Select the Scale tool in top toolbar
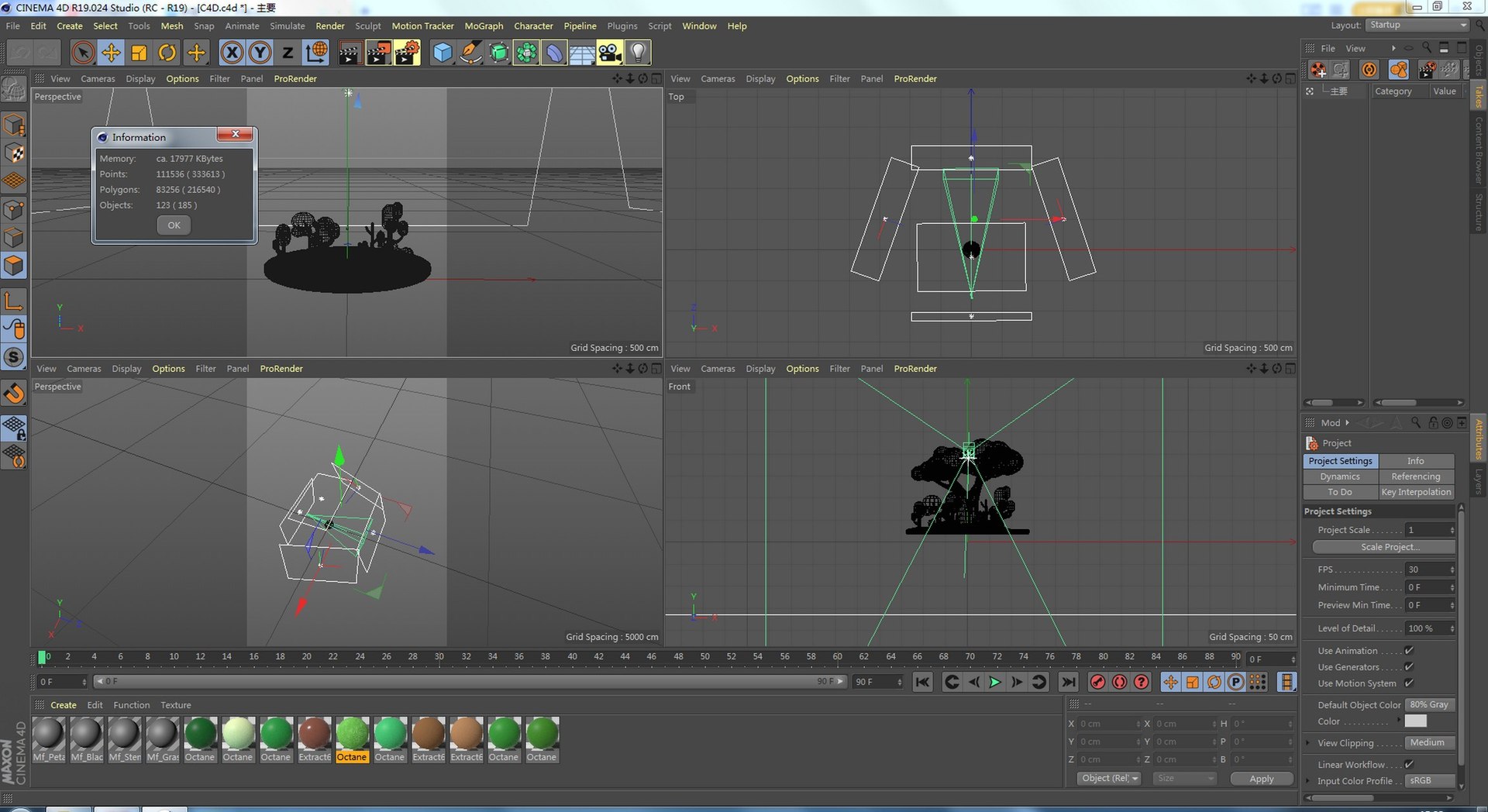The image size is (1488, 812). 139,53
